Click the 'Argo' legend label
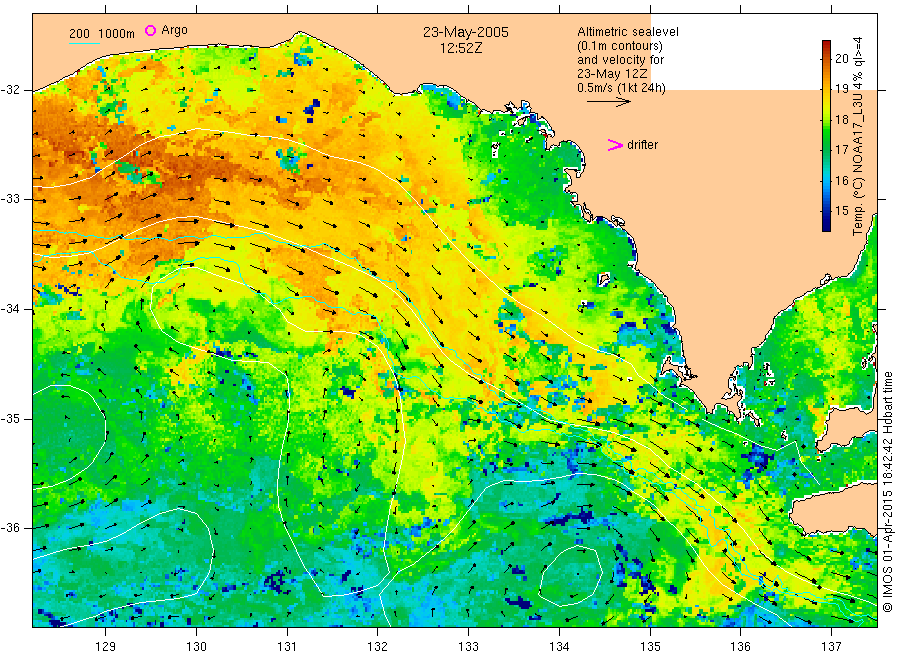Image resolution: width=900 pixels, height=660 pixels. tap(174, 30)
